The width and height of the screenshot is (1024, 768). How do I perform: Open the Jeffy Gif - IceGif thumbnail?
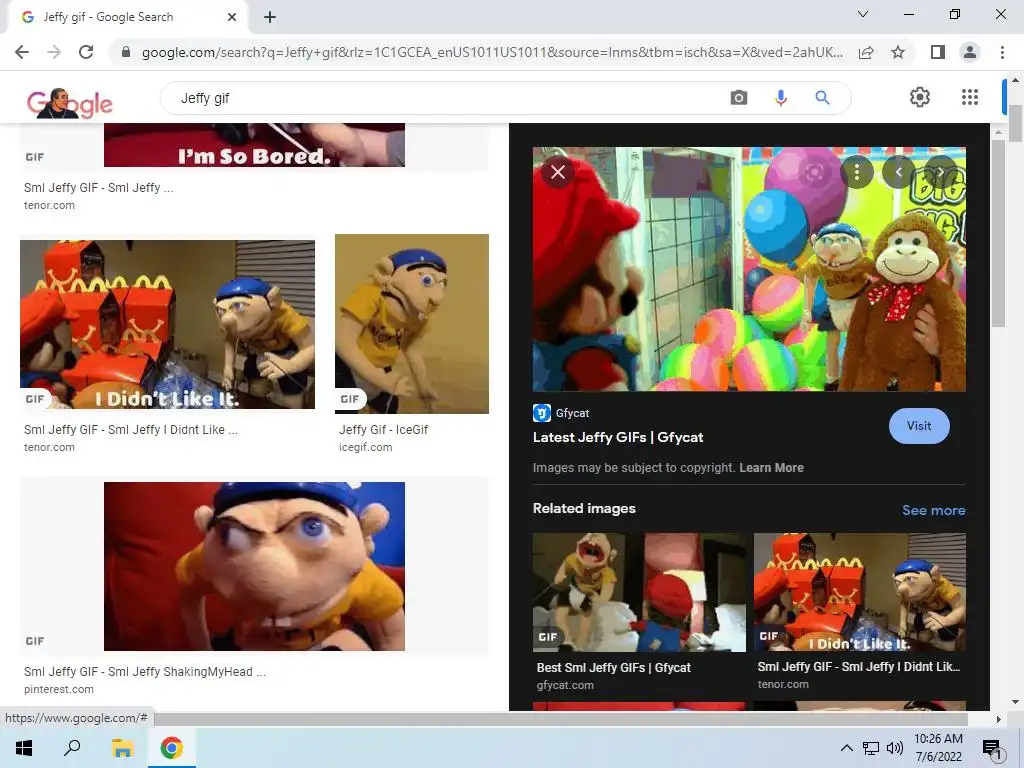tap(411, 324)
